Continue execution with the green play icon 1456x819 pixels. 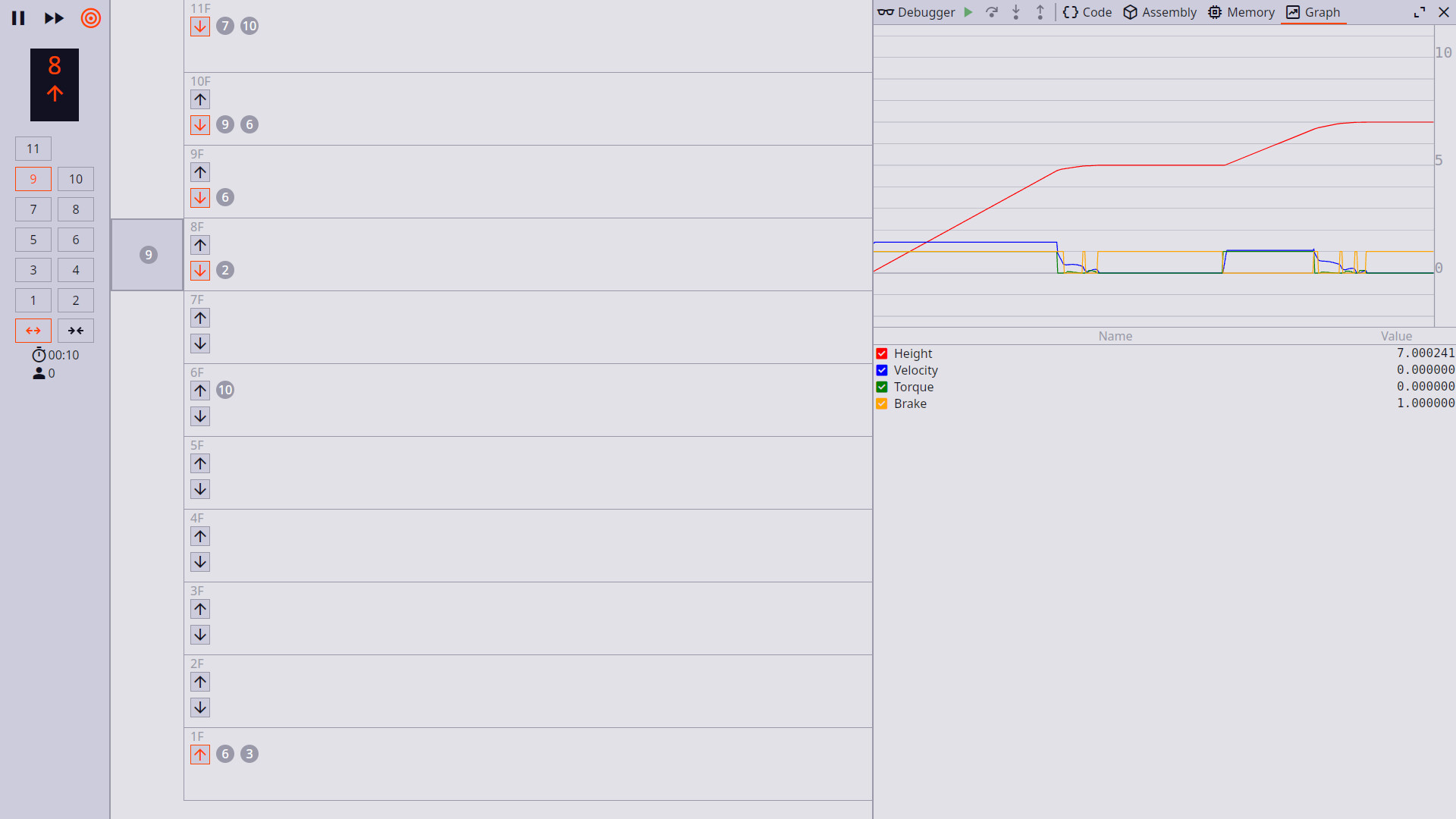pyautogui.click(x=968, y=12)
